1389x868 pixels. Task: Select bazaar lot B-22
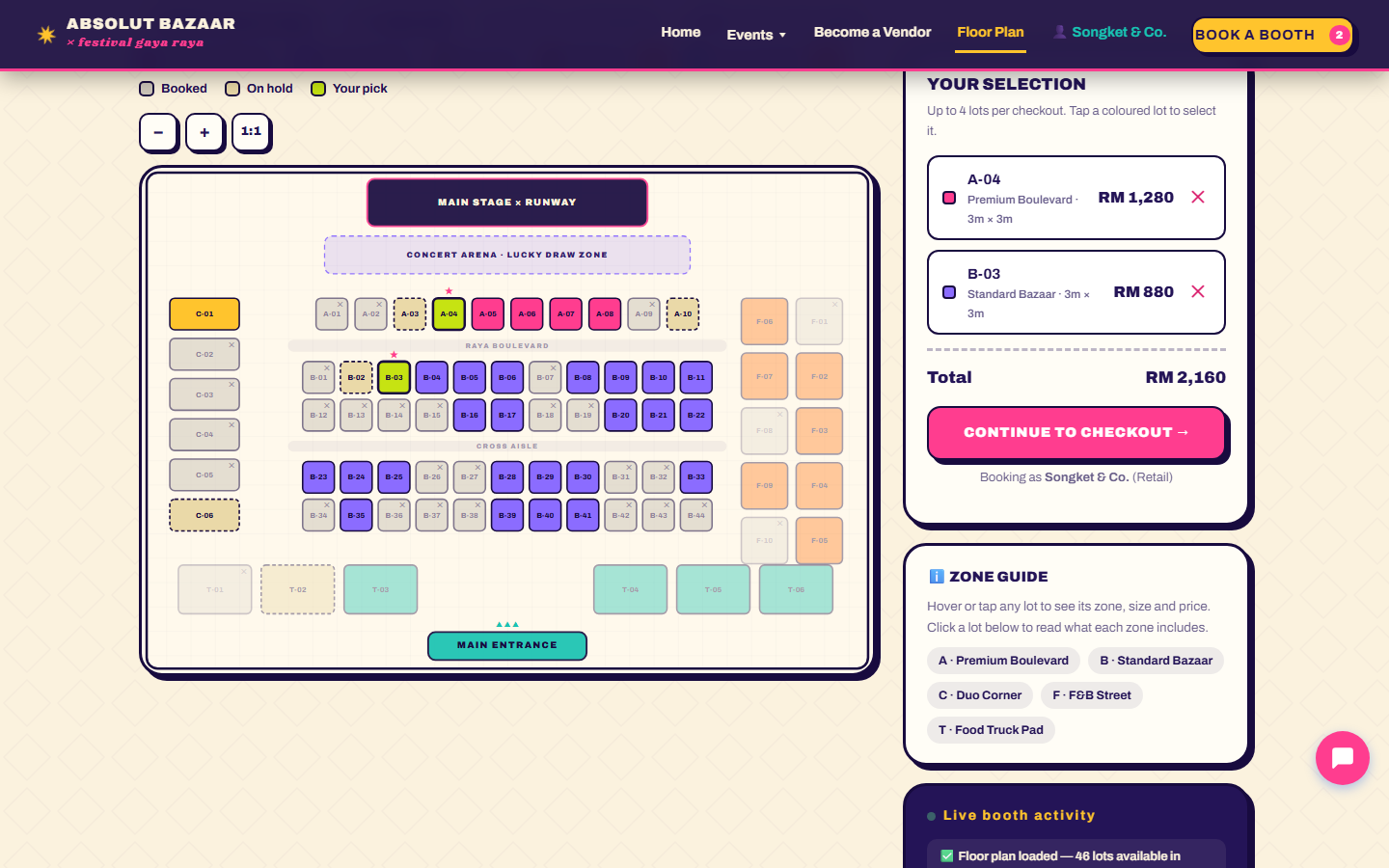tap(696, 415)
